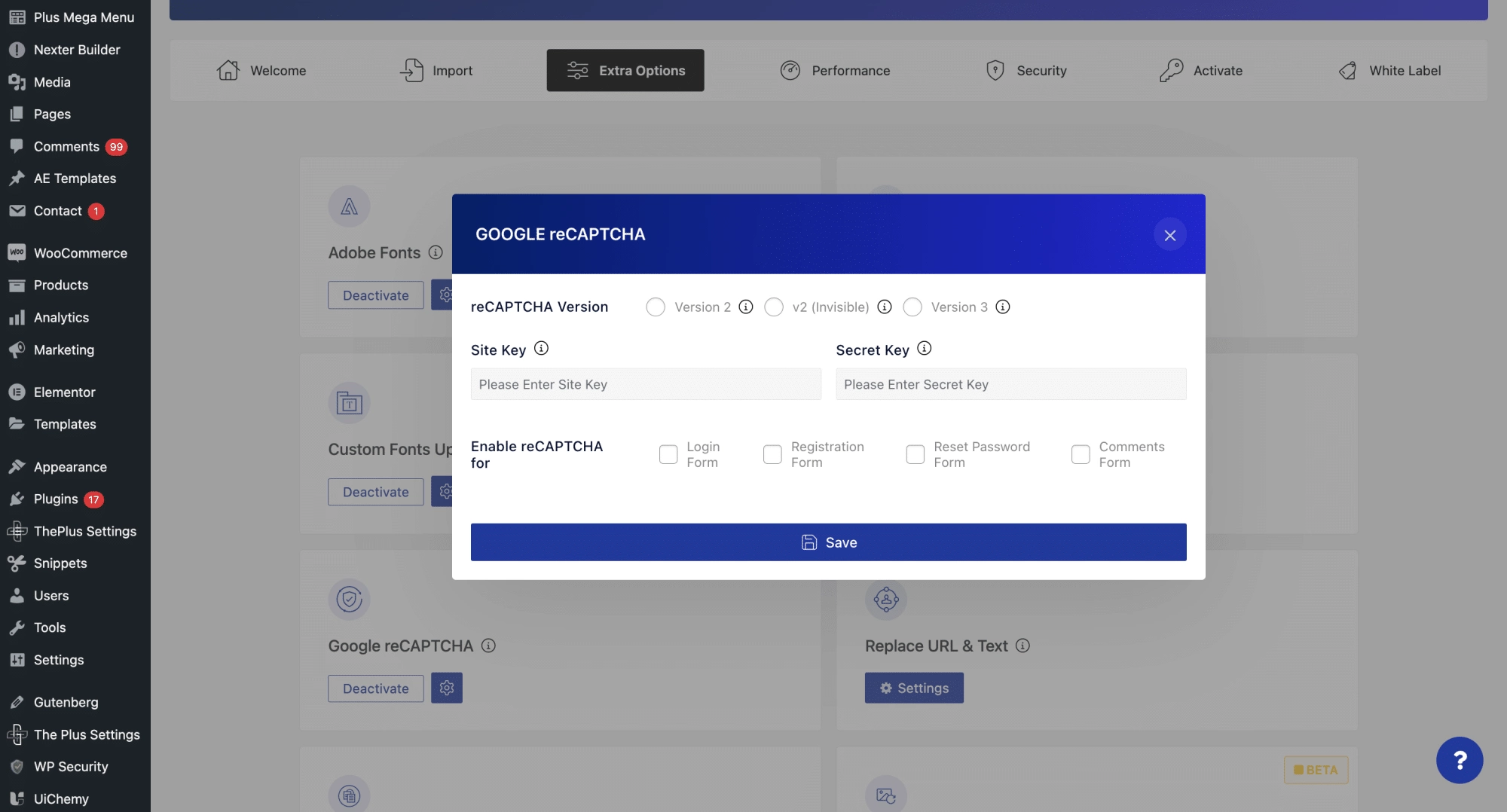
Task: Open Google reCAPTCHA gear settings icon
Action: click(x=446, y=688)
